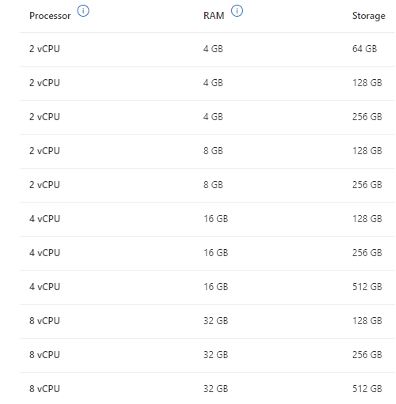Screen dimensions: 396x404
Task: Pick the 2 vCPU 8 GB 128 GB configuration
Action: (207, 151)
